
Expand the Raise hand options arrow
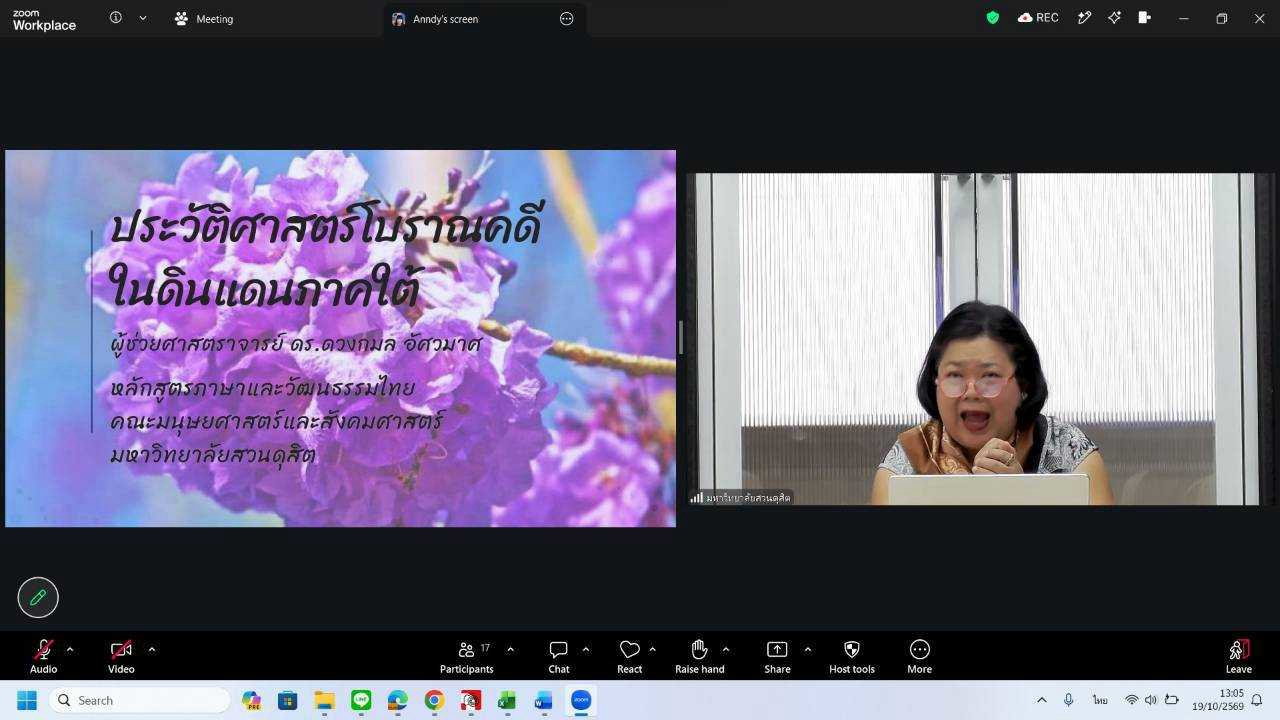(x=725, y=649)
